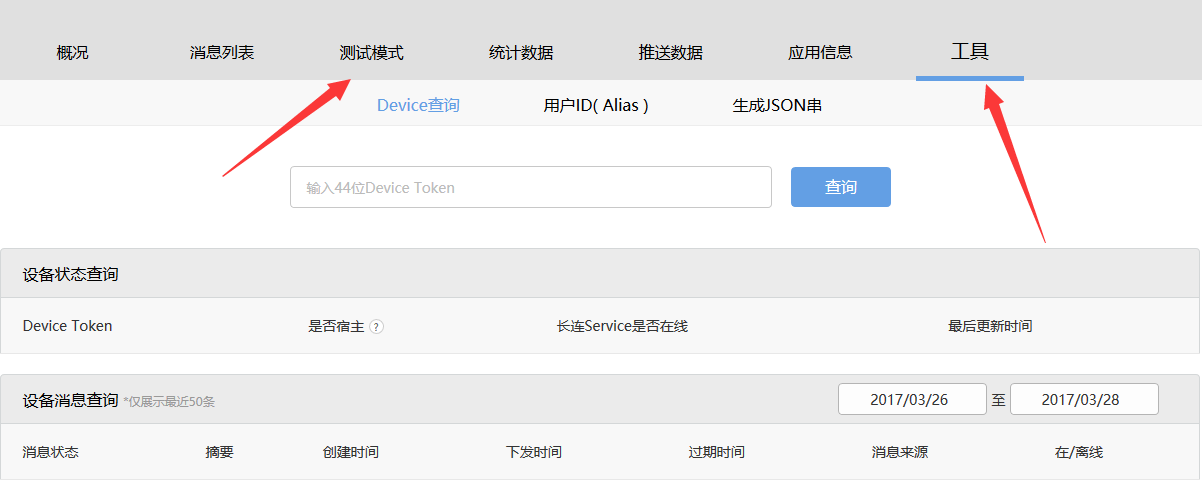Open the start date field 2017/03/26

coord(912,399)
